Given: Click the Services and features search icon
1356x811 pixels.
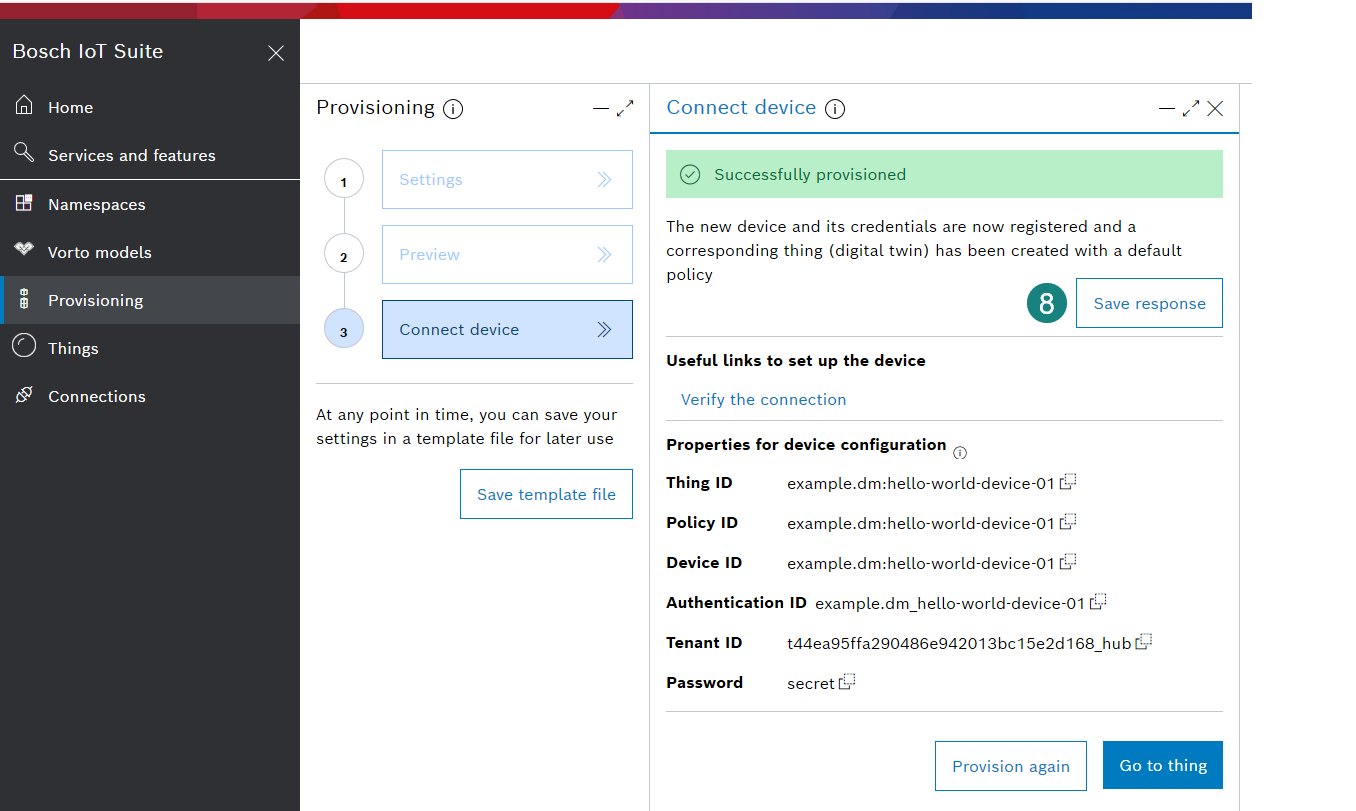Looking at the screenshot, I should (x=24, y=153).
